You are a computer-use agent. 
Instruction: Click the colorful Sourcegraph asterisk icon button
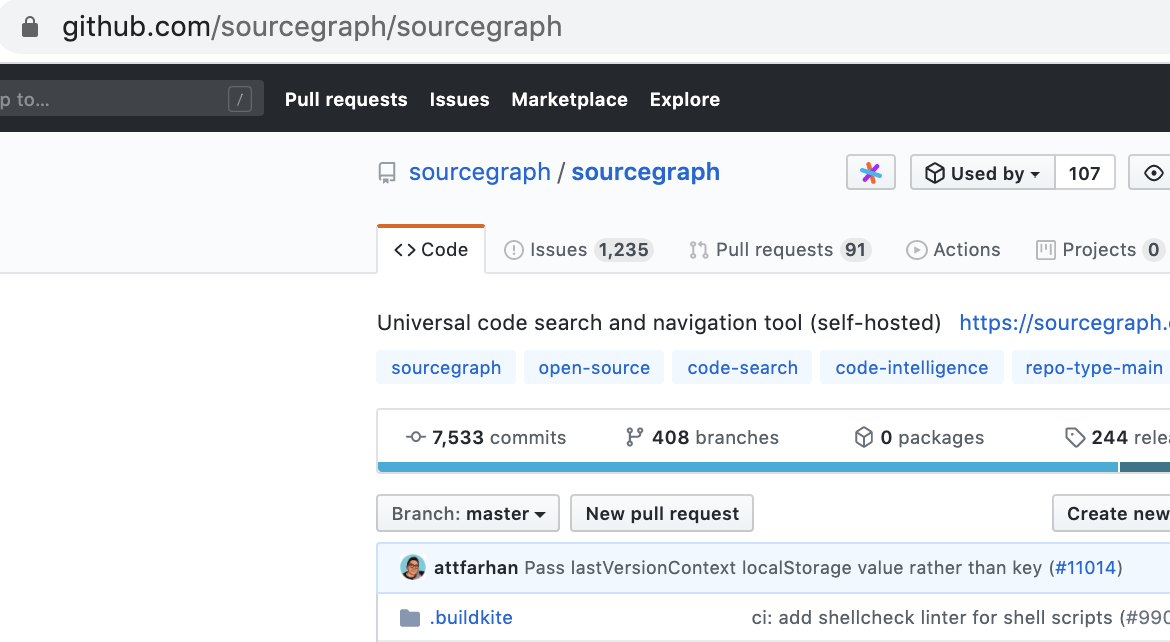(x=871, y=173)
